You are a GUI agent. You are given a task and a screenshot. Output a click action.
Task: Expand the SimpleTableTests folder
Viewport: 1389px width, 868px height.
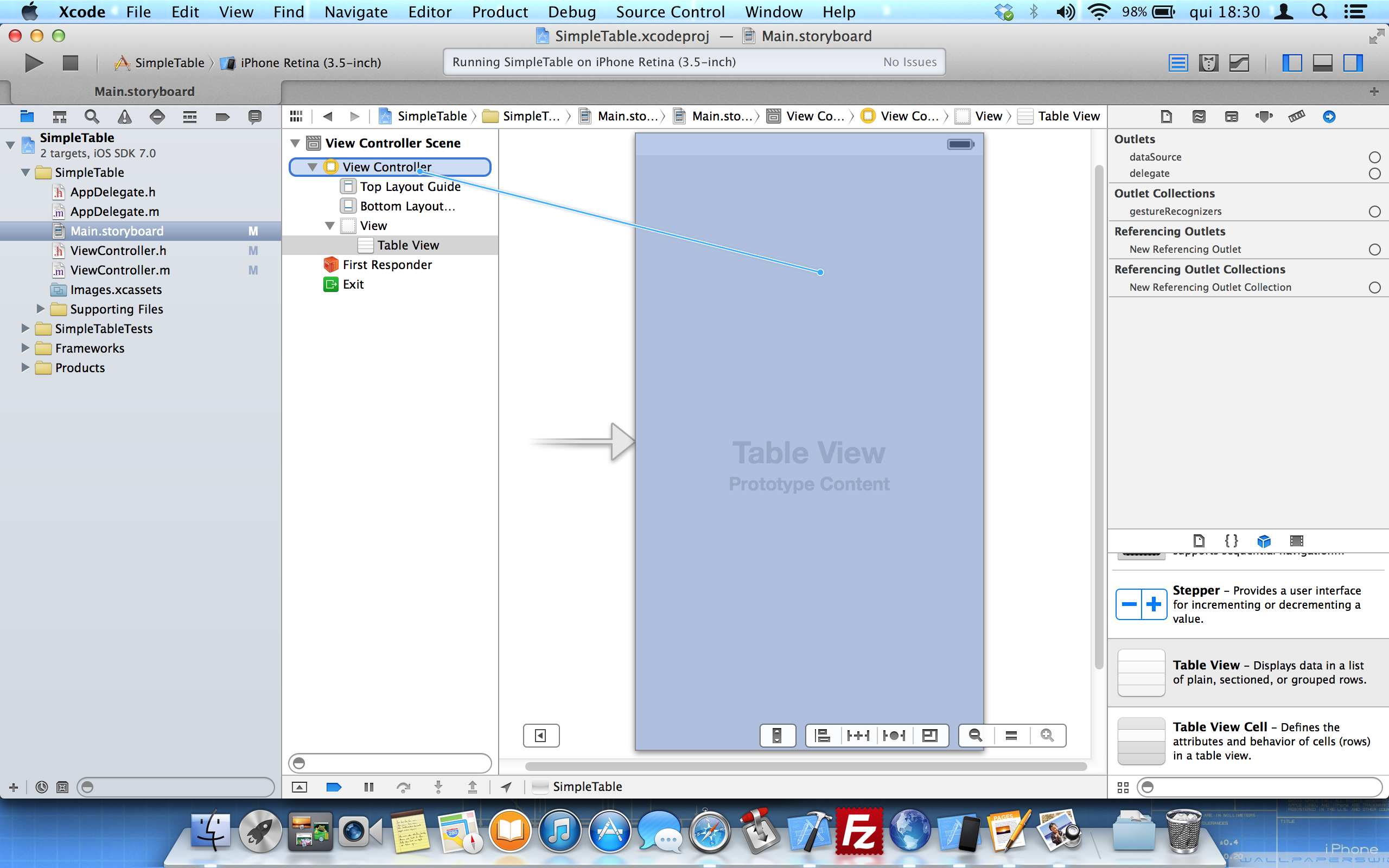pyautogui.click(x=24, y=328)
